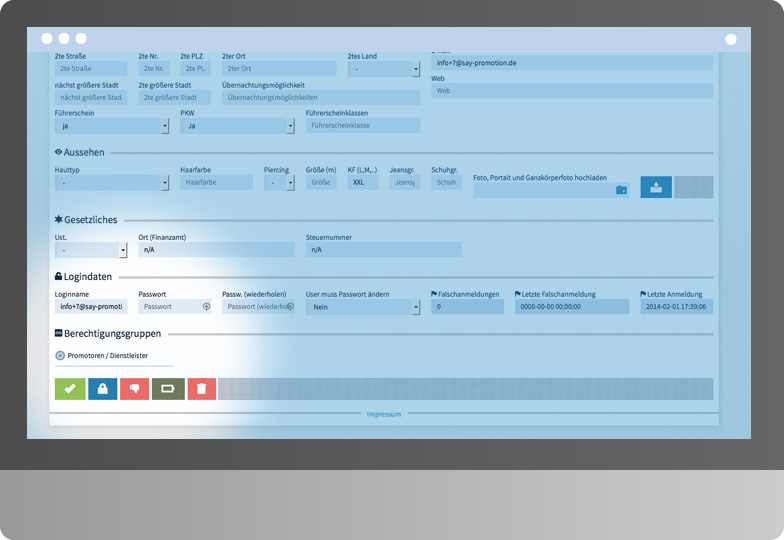Open the Führerschein dropdown
Screen dimensions: 784x540
coord(112,126)
